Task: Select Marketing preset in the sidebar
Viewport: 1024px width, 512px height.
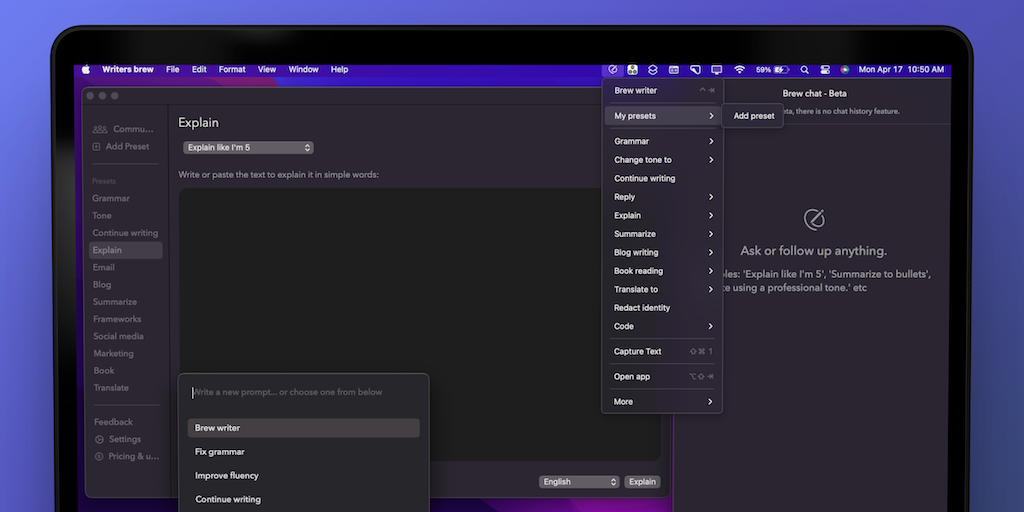Action: click(114, 353)
